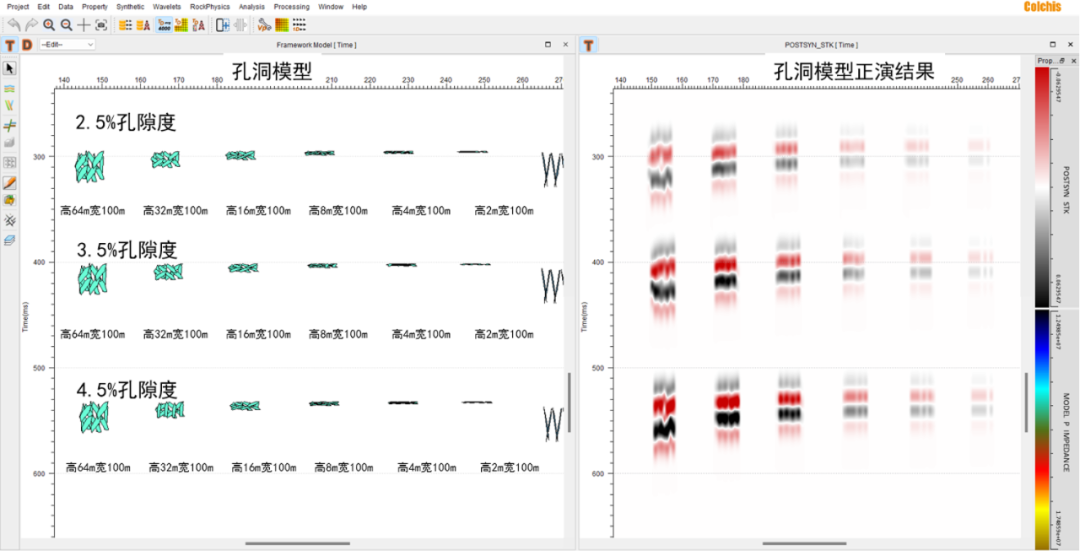Open the Help menu
The image size is (1080, 551).
(359, 7)
